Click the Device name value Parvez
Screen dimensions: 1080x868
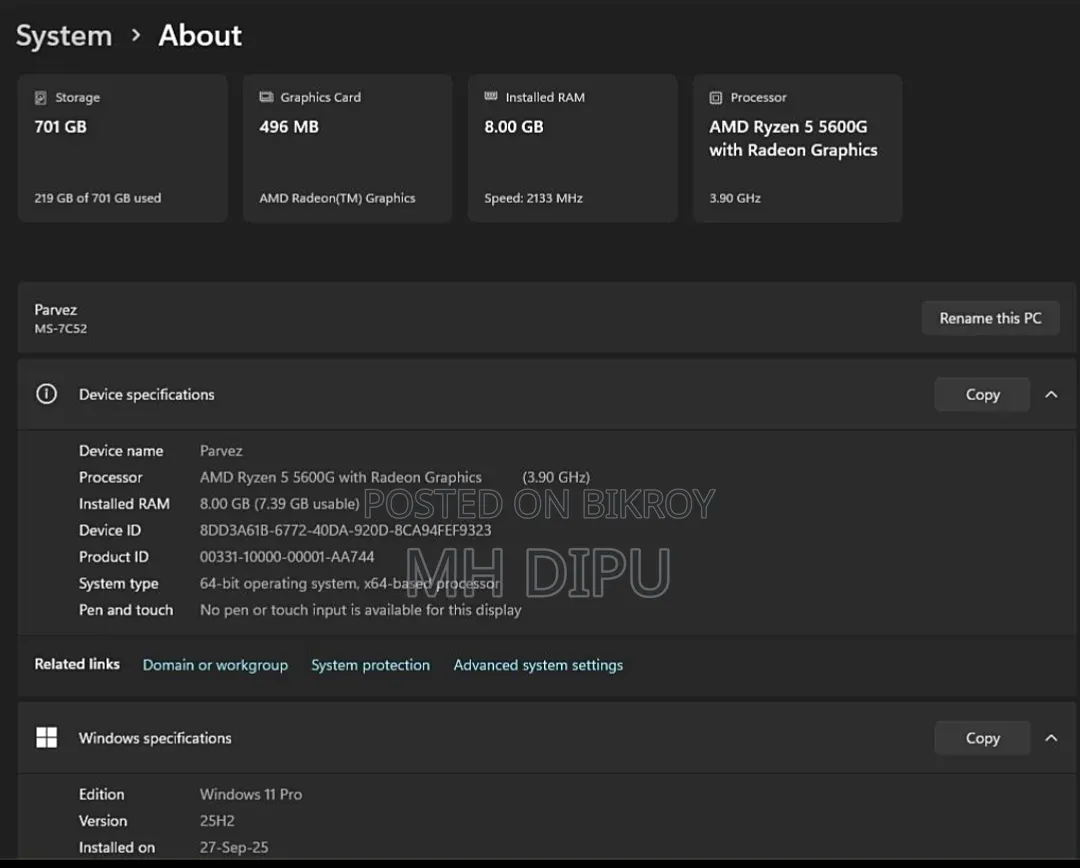(221, 451)
